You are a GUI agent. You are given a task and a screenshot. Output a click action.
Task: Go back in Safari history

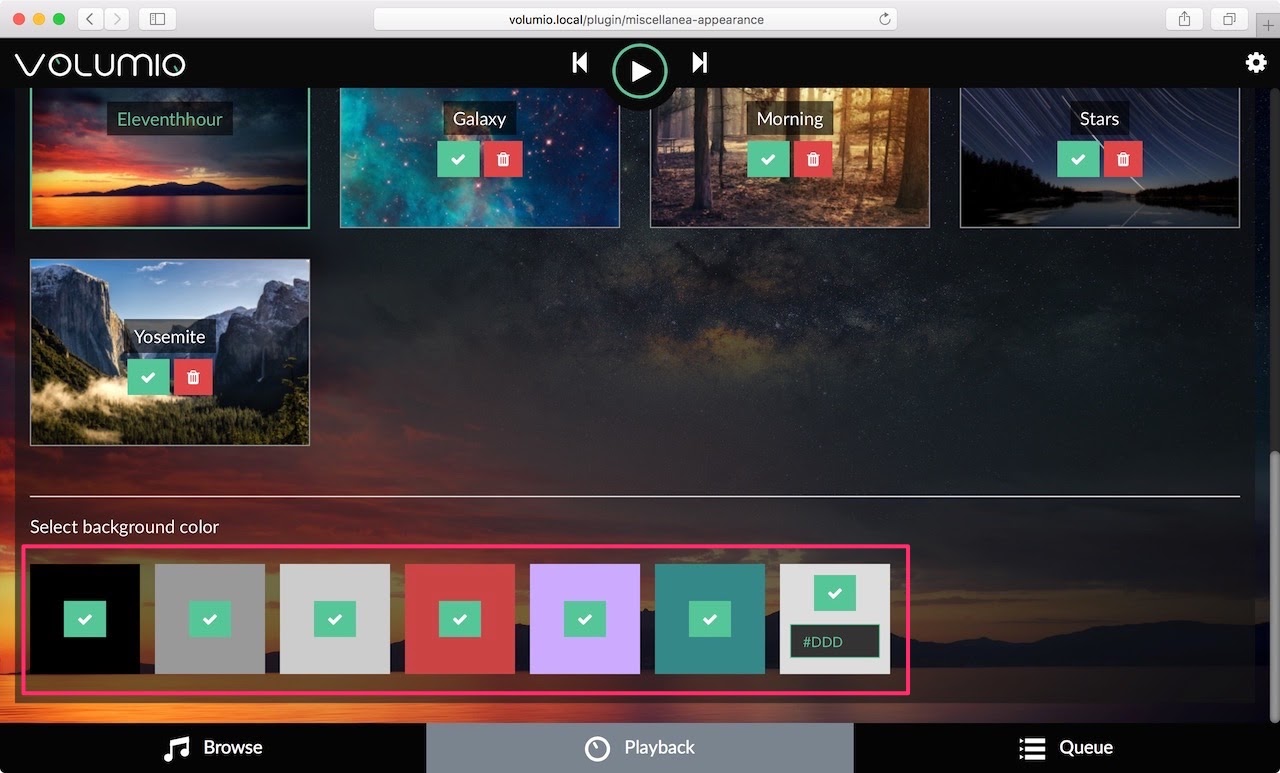(90, 19)
